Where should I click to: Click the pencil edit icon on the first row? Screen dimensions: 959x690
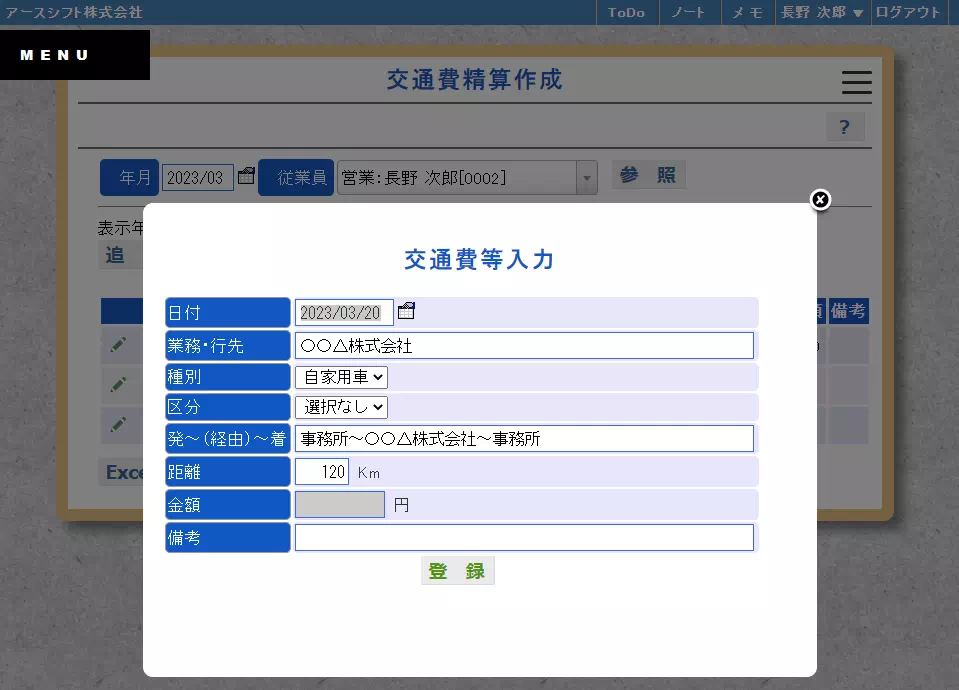pyautogui.click(x=120, y=344)
